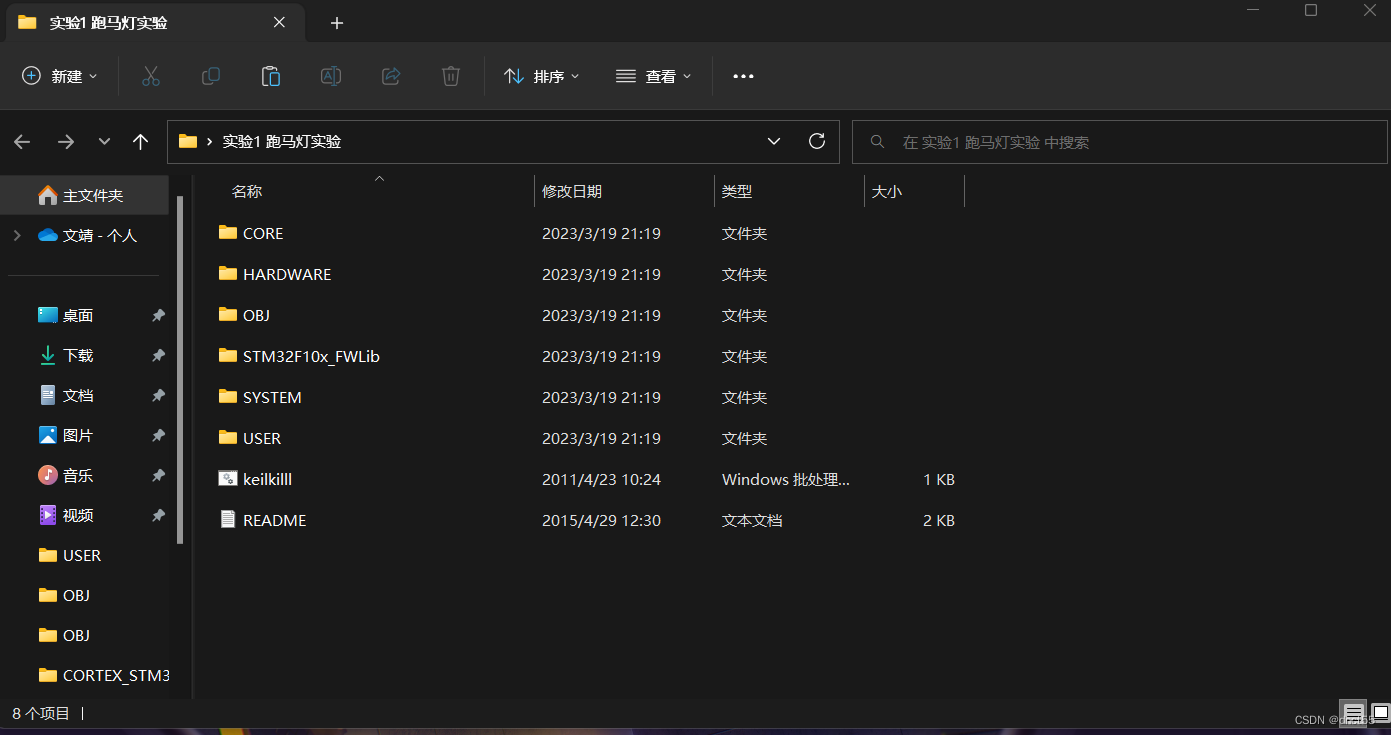Screen dimensions: 1391x735
Task: Click the Copy icon
Action: click(211, 76)
